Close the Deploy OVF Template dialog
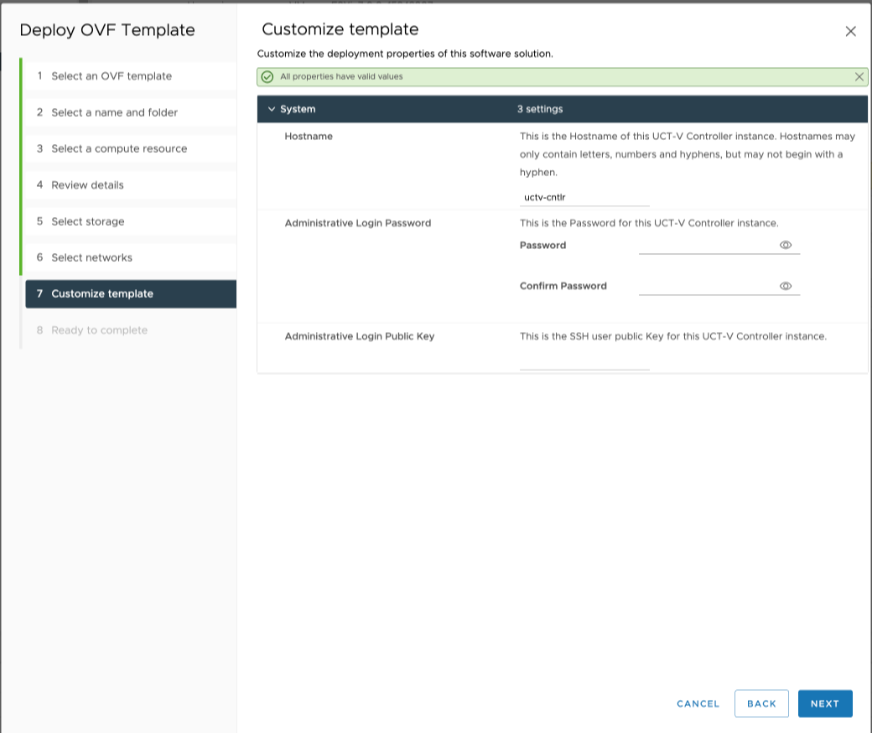Viewport: 872px width, 733px height. (851, 31)
